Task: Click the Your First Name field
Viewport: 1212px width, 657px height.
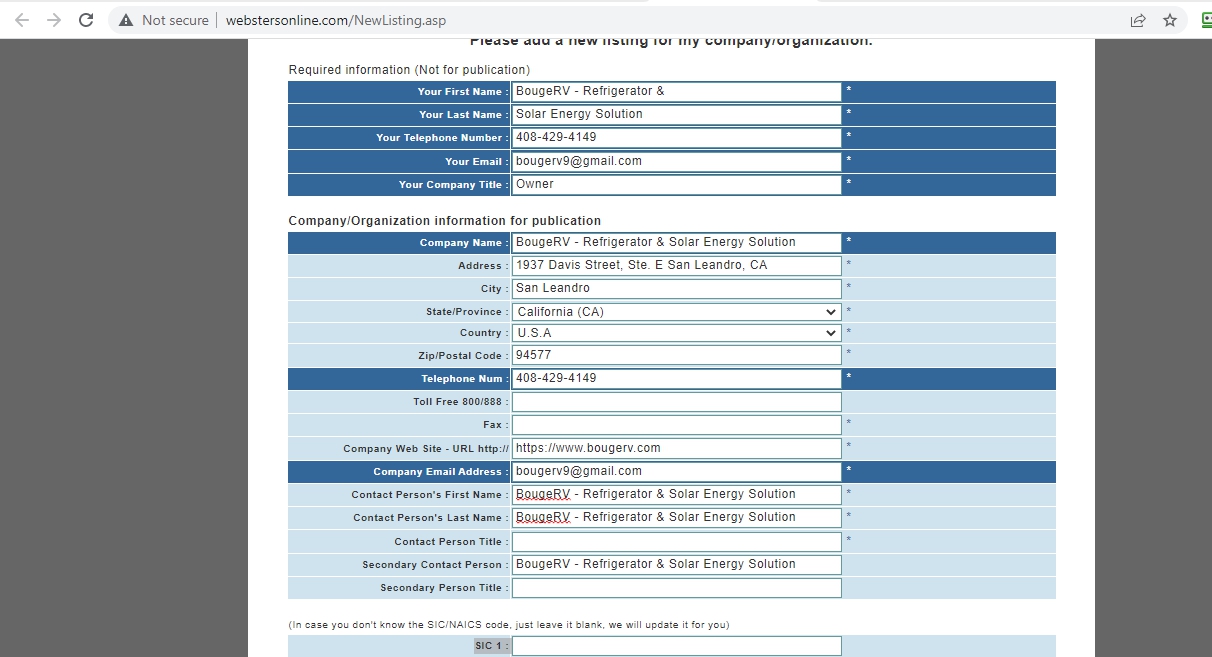Action: coord(676,91)
